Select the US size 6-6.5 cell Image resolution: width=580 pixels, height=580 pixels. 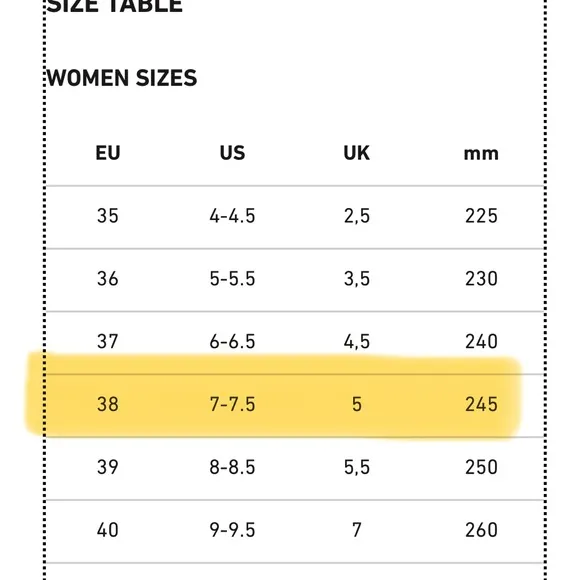(232, 341)
